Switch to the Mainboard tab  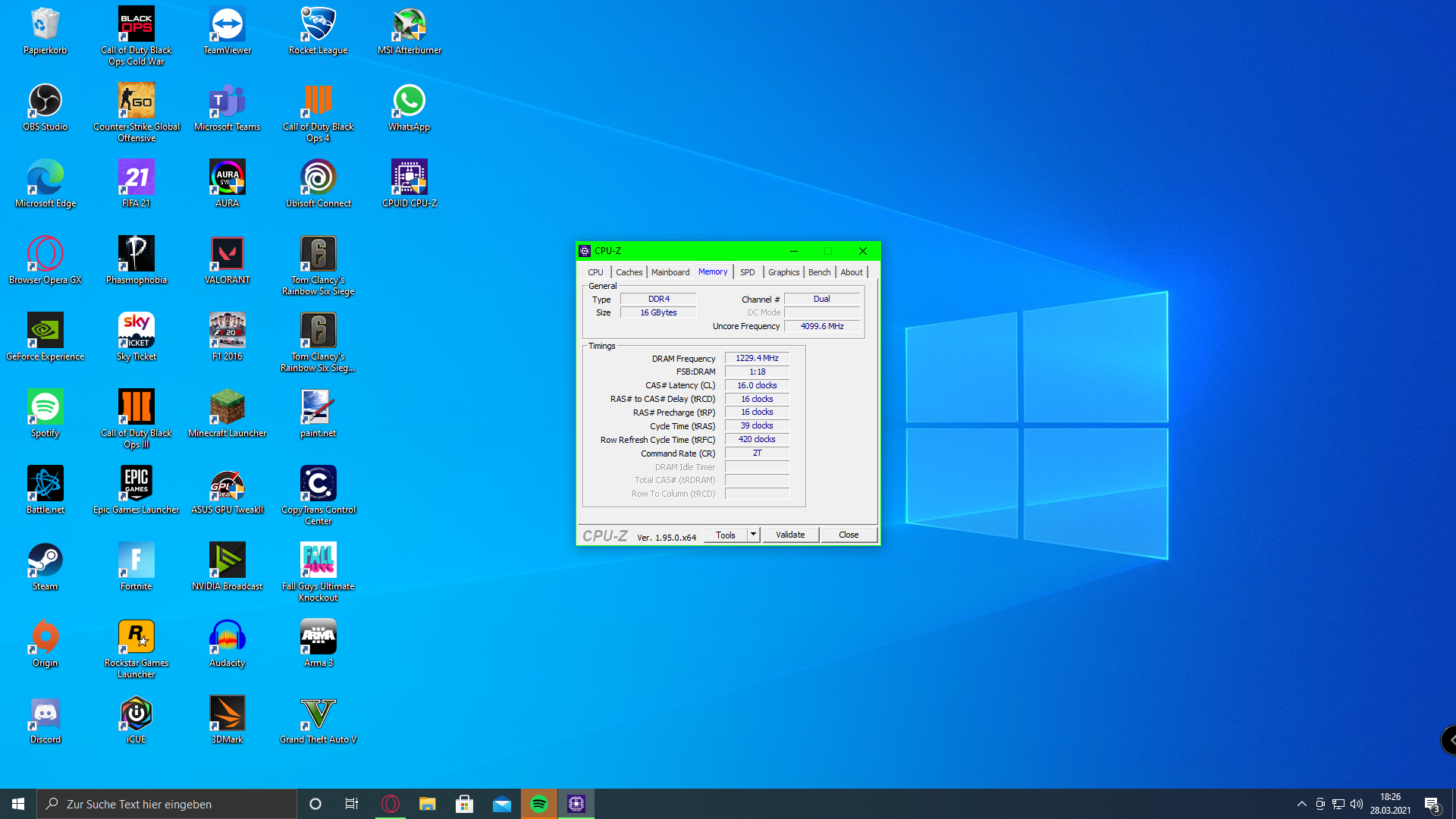tap(670, 272)
